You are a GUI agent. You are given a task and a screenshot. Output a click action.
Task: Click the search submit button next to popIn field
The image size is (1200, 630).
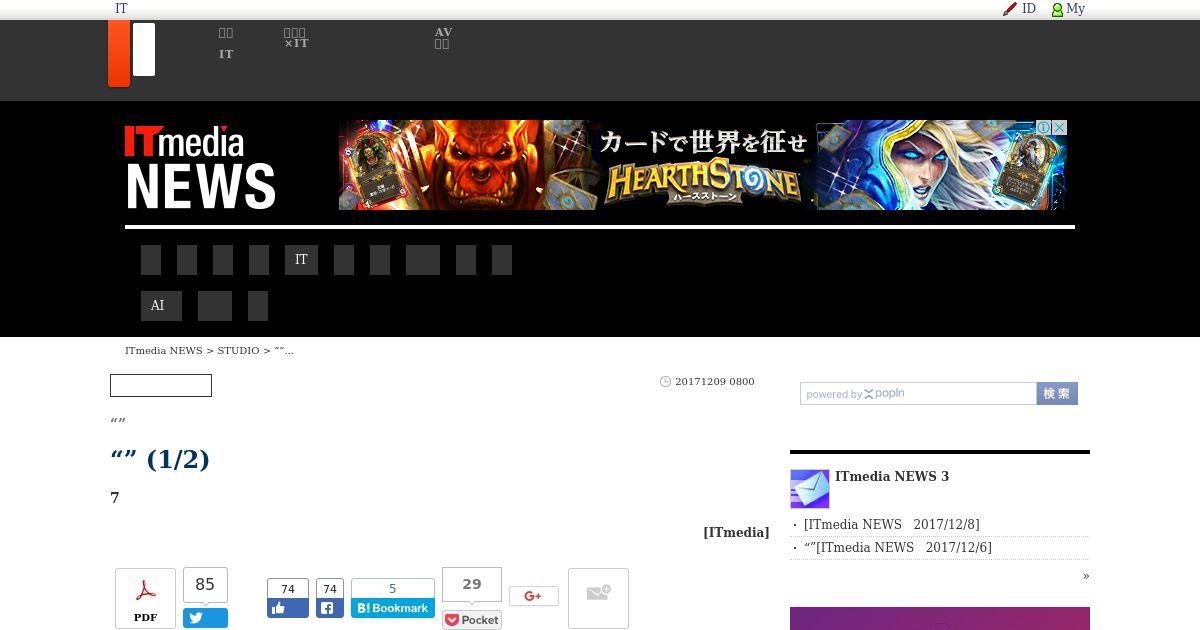coord(1057,394)
